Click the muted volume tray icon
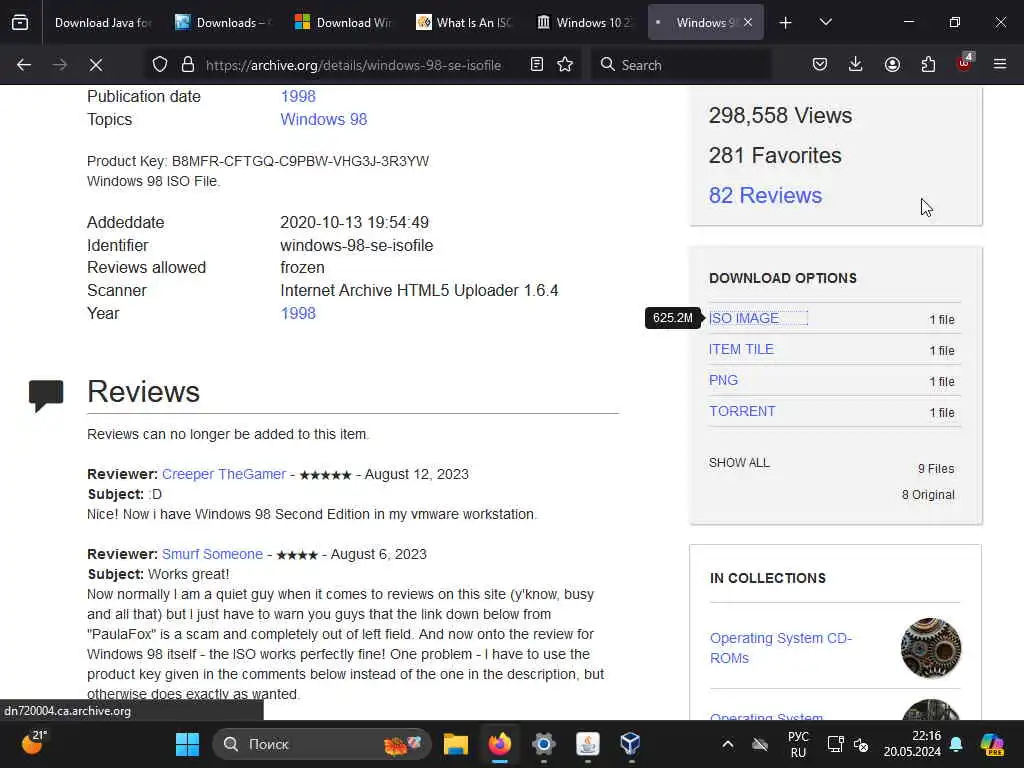Viewport: 1024px width, 768px height. (x=861, y=745)
